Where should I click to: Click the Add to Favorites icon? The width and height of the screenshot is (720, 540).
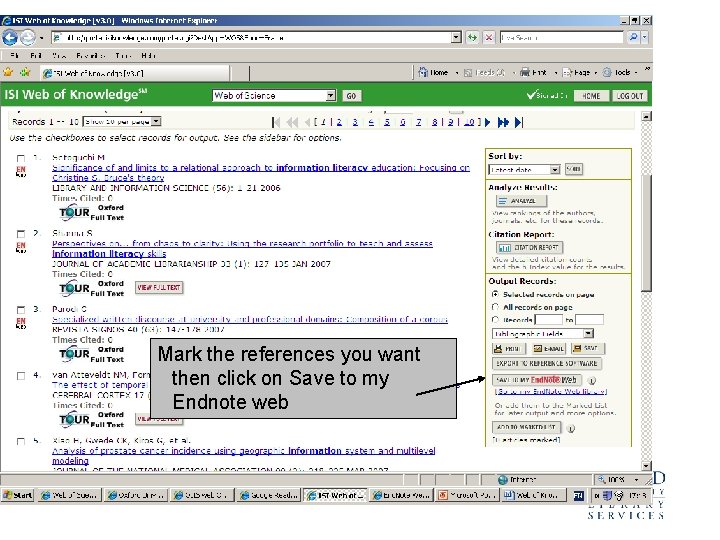[25, 72]
